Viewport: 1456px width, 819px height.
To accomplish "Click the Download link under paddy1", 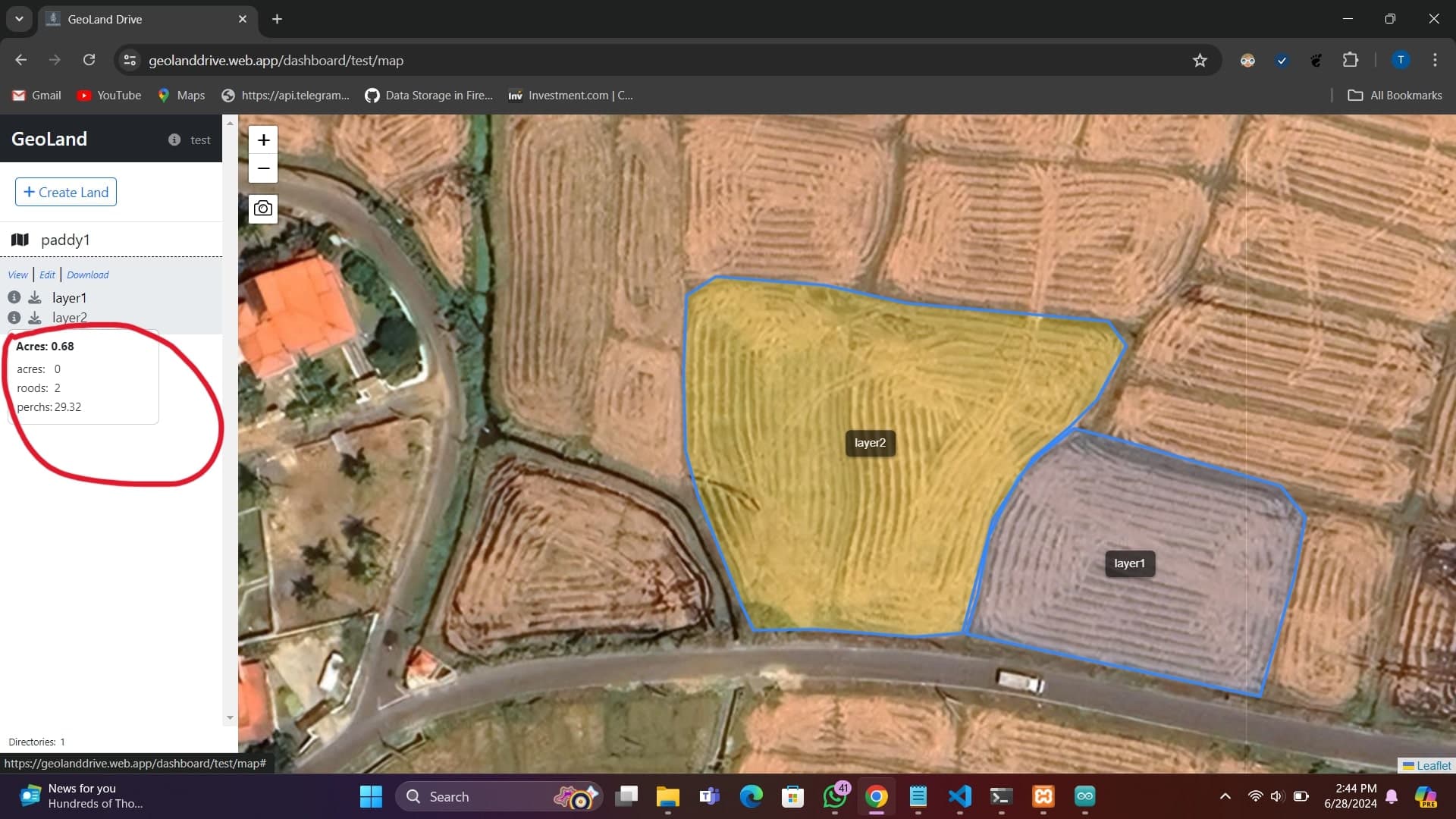I will pos(87,275).
